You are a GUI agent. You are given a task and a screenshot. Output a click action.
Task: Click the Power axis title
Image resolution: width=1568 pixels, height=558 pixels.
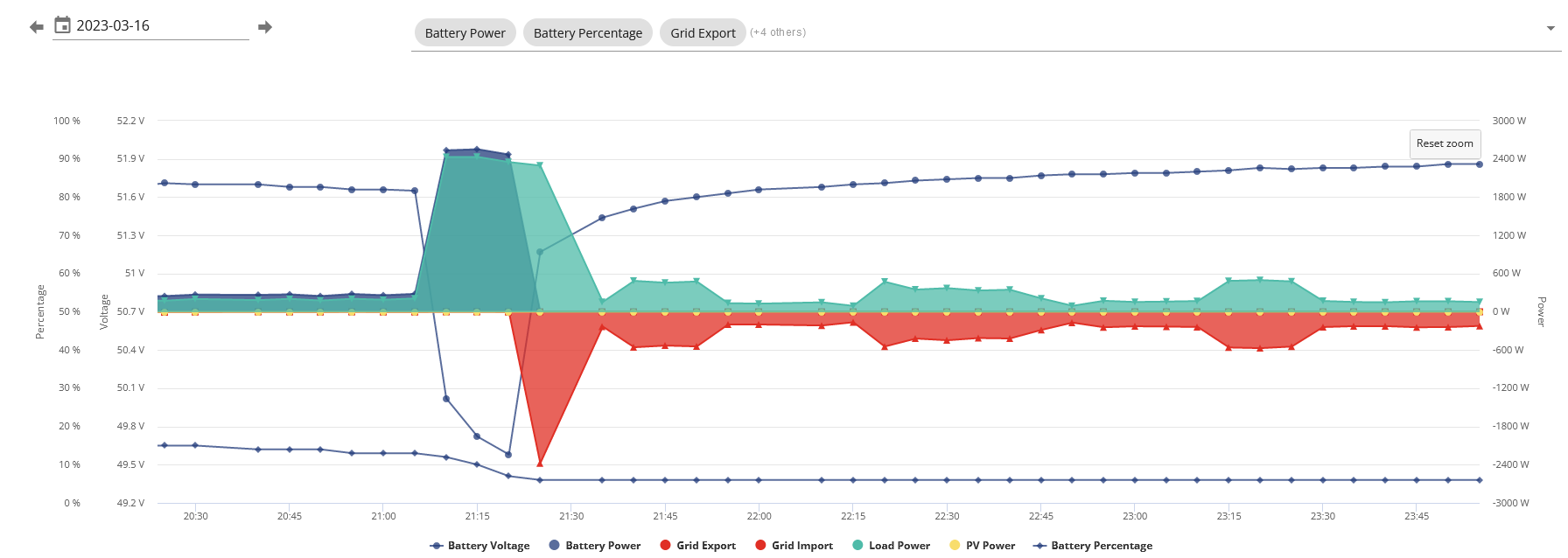pos(1542,311)
